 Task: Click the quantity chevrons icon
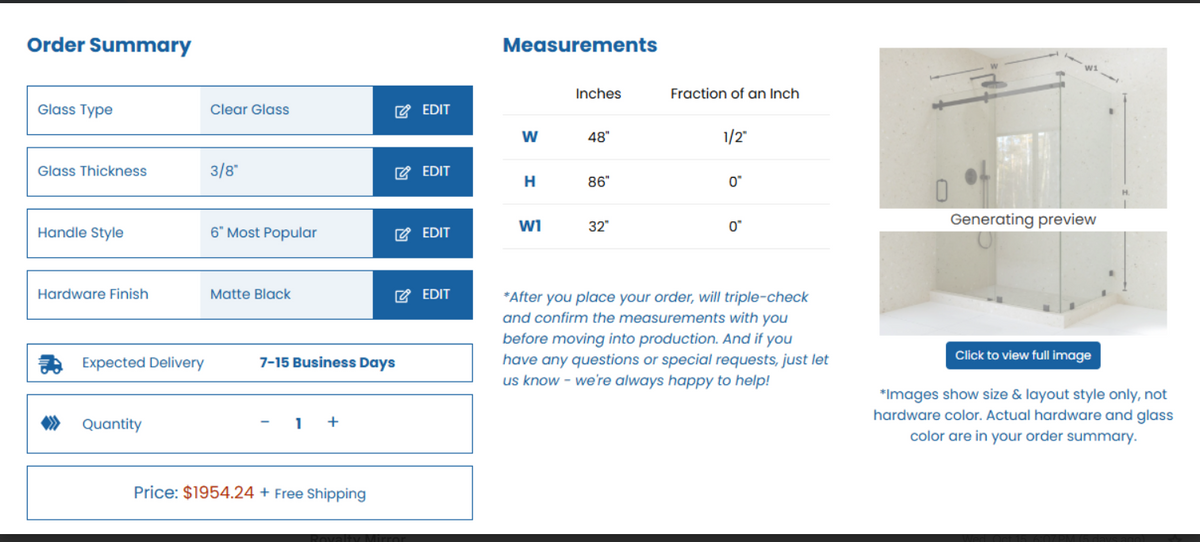pos(50,424)
